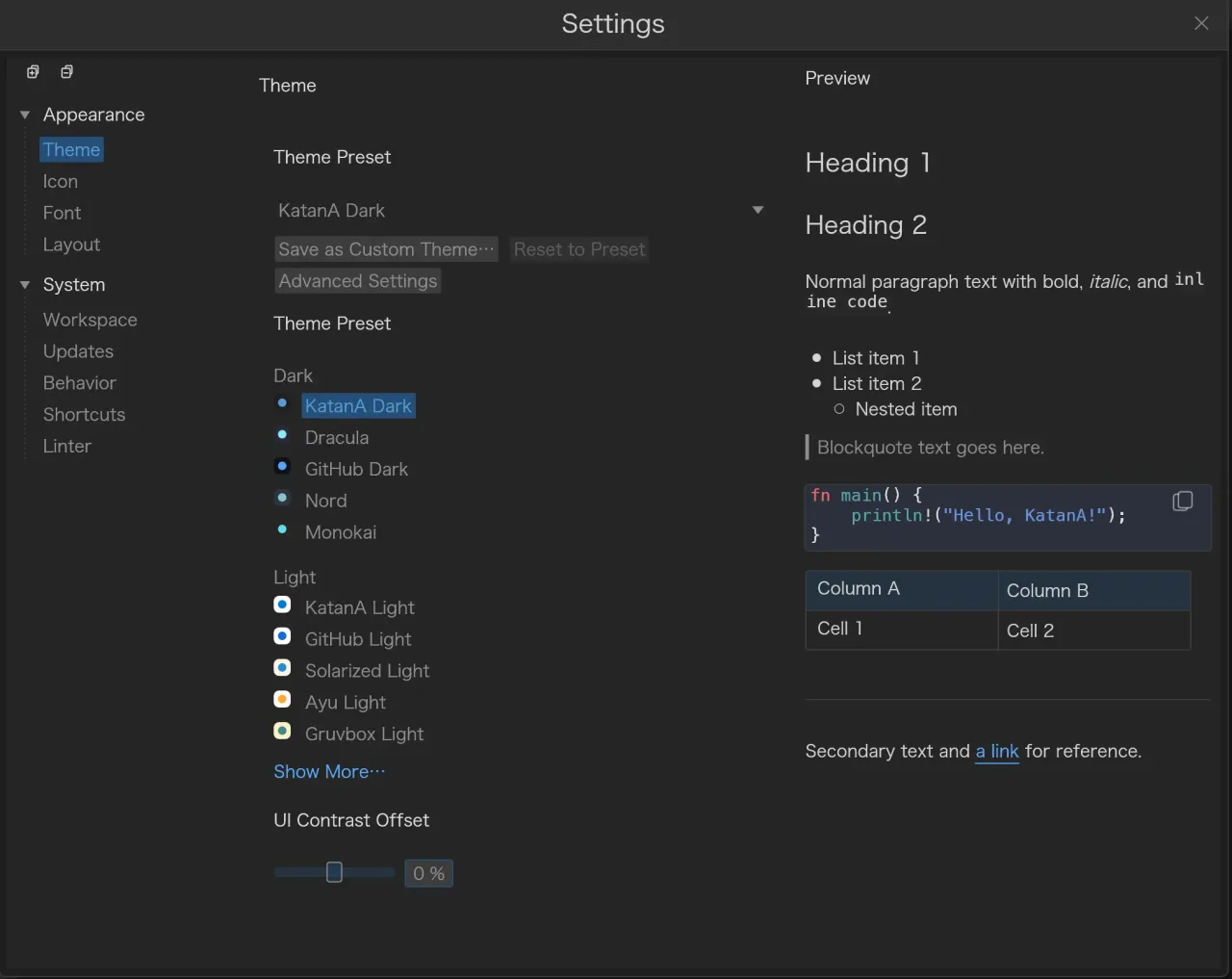Click Save as Custom Theme button
The width and height of the screenshot is (1232, 979).
pos(386,249)
